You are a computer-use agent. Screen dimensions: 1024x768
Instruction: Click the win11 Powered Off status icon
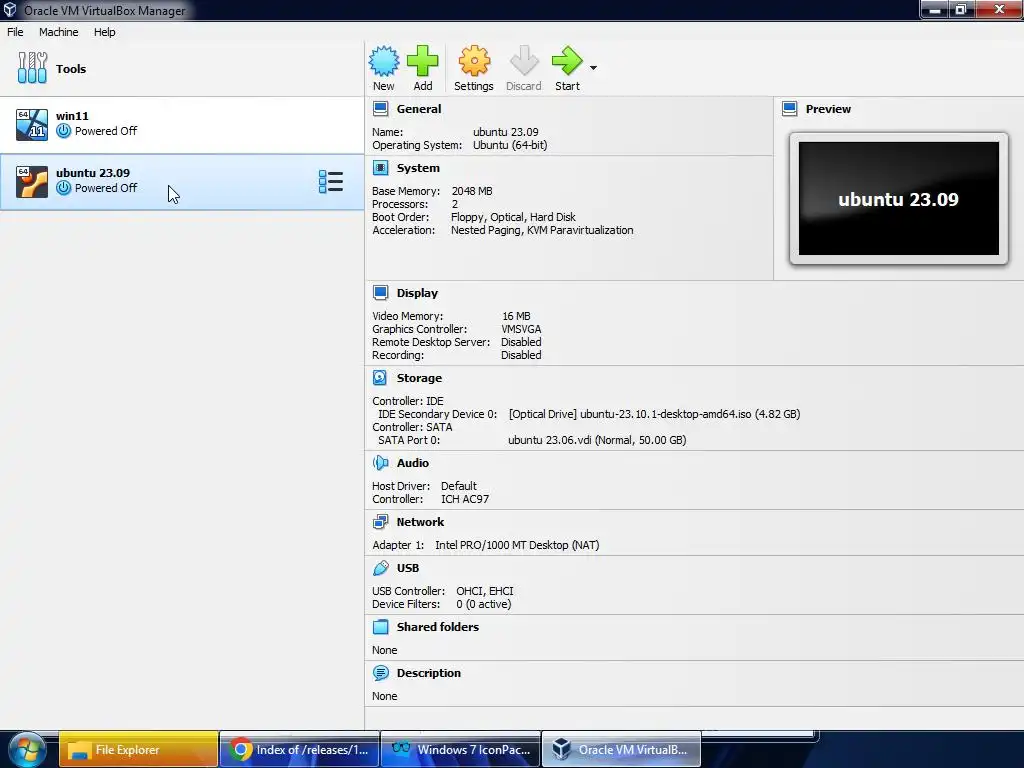63,131
